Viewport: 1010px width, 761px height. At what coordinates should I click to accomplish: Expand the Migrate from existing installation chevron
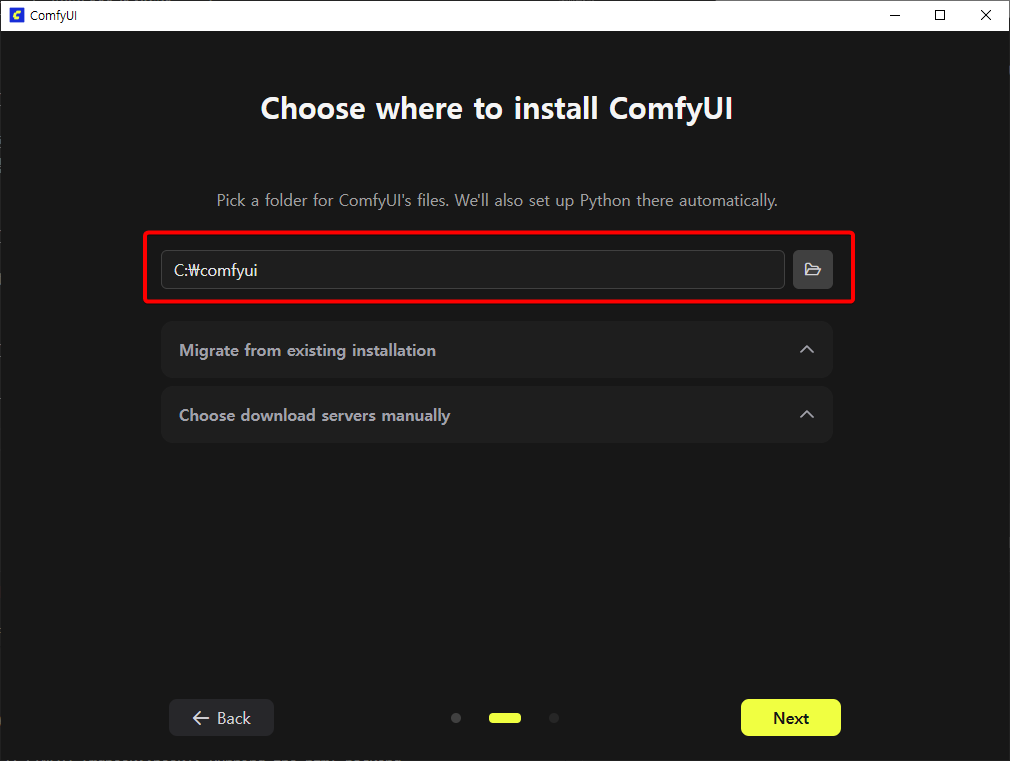coord(807,350)
